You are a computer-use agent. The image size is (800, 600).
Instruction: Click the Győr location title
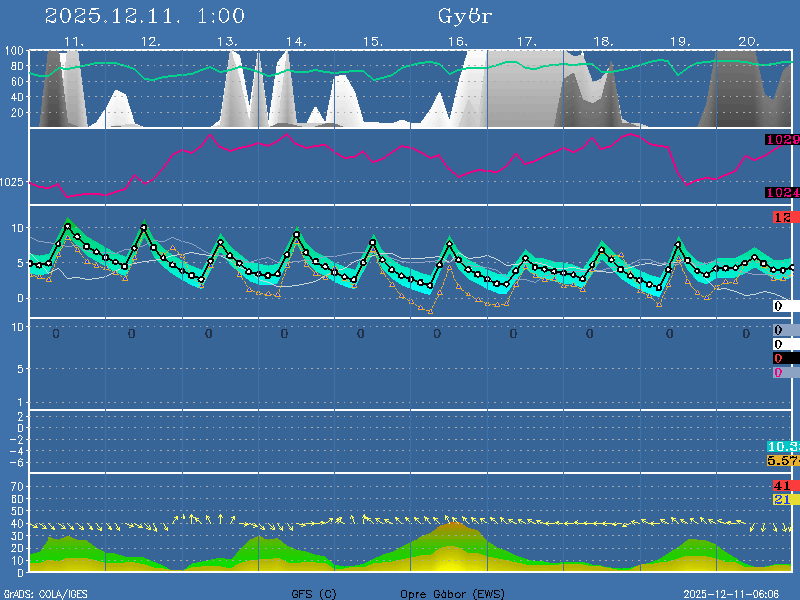click(x=465, y=16)
